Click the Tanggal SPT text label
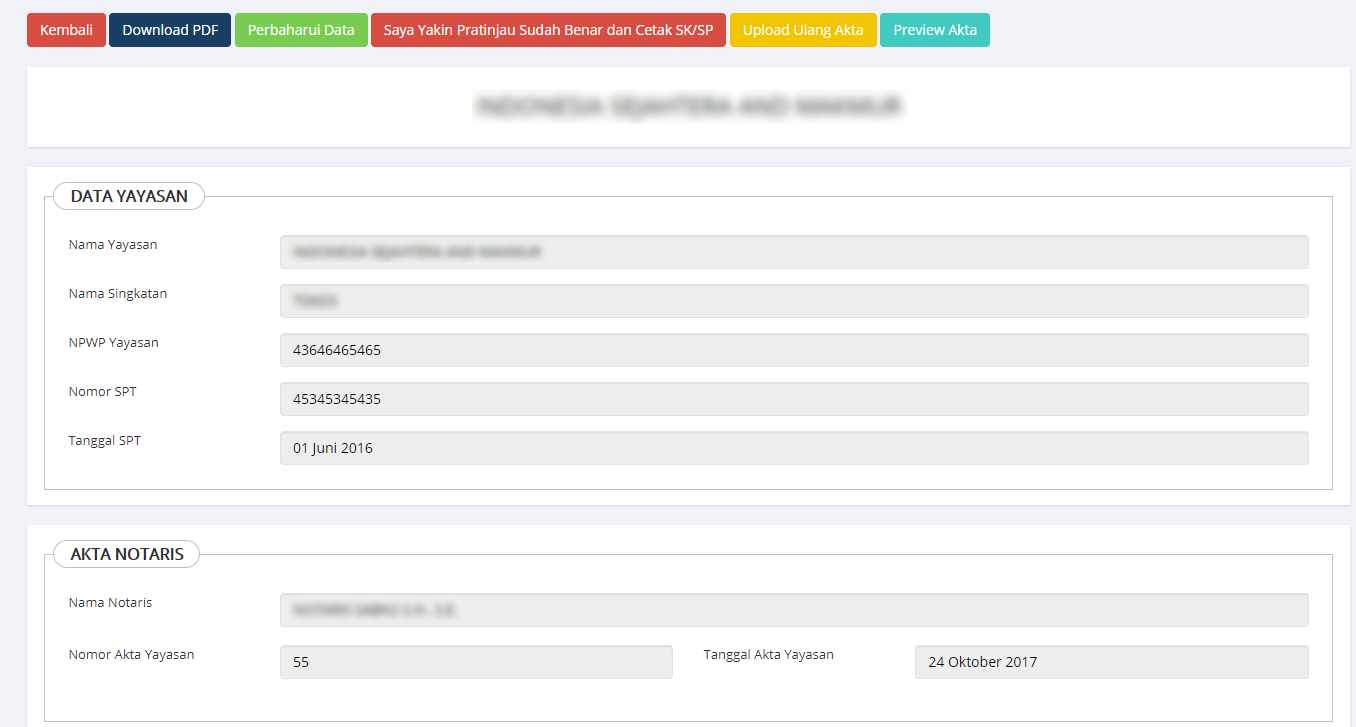Image resolution: width=1356 pixels, height=727 pixels. [105, 441]
